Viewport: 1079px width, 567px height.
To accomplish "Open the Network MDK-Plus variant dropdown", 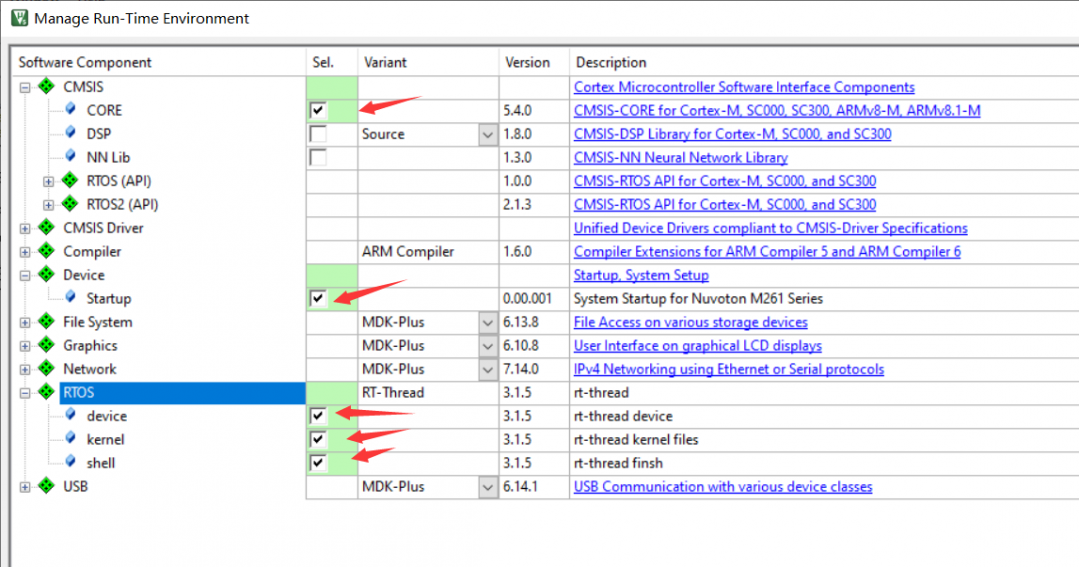I will pyautogui.click(x=488, y=370).
